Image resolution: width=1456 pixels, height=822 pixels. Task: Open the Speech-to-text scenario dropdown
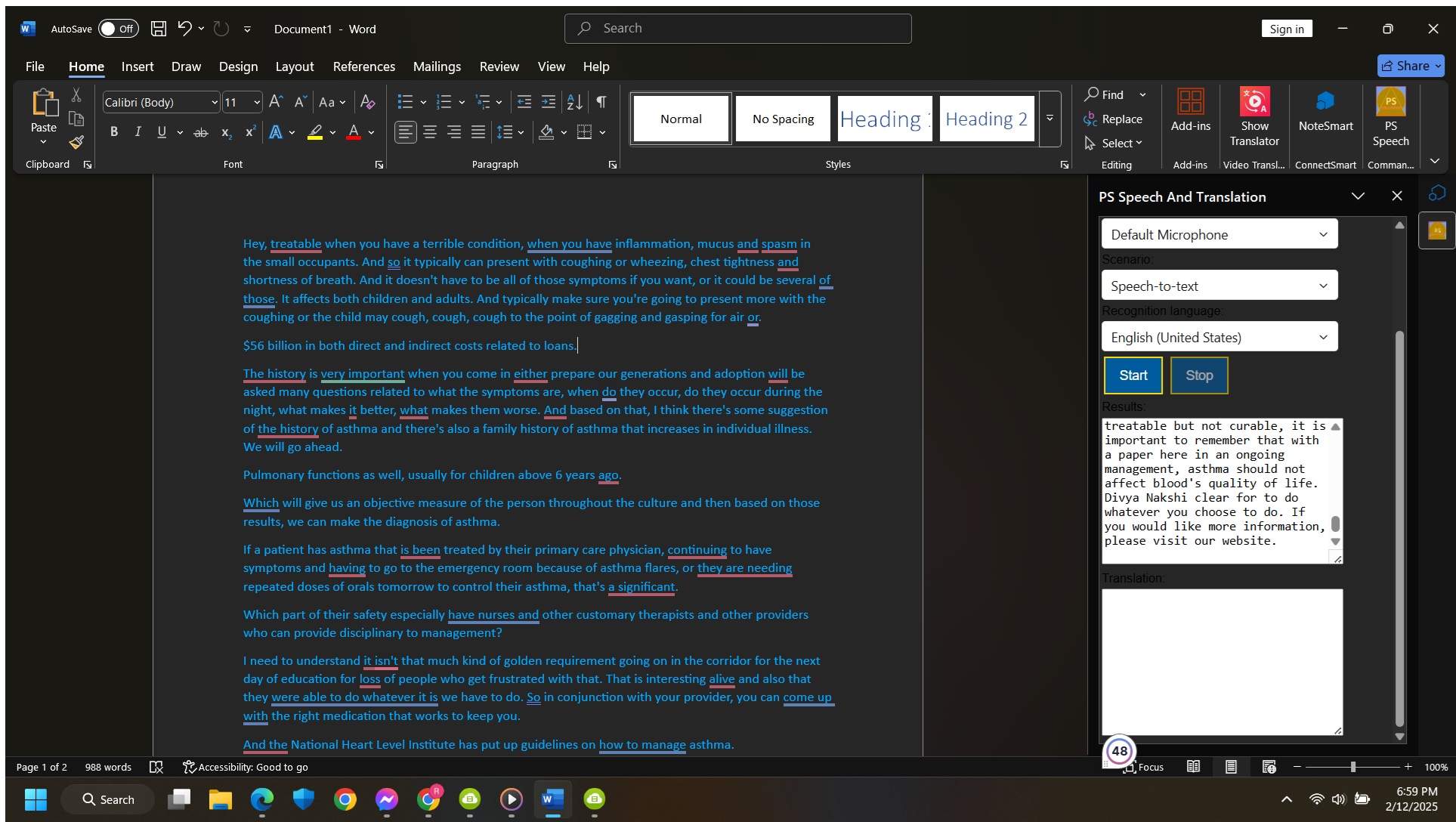click(x=1219, y=286)
